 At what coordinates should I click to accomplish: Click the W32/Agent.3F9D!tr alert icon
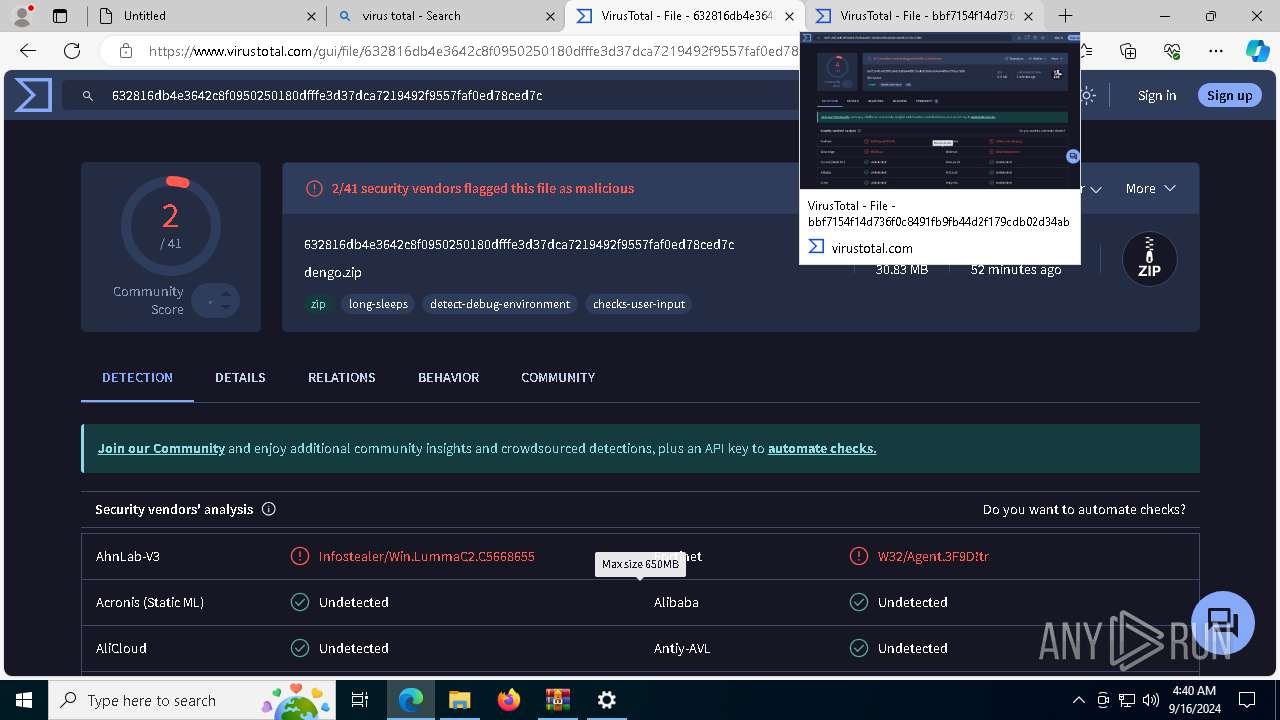[858, 556]
